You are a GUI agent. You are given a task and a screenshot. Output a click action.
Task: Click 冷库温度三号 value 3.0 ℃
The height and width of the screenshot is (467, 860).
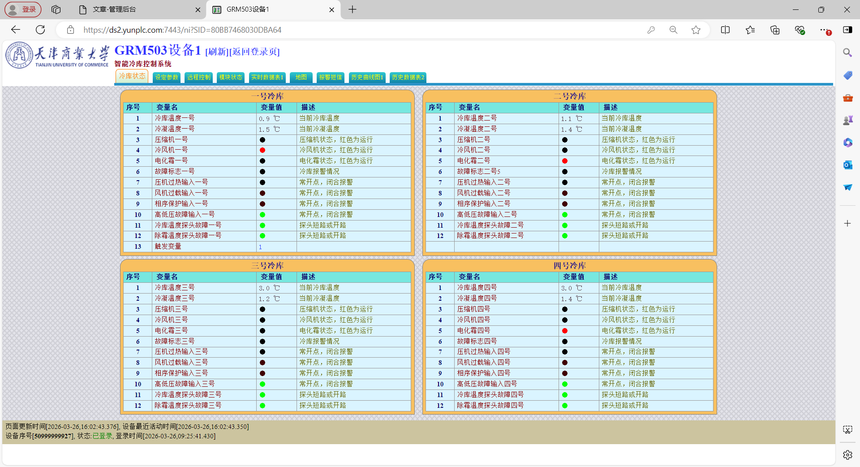(x=269, y=288)
